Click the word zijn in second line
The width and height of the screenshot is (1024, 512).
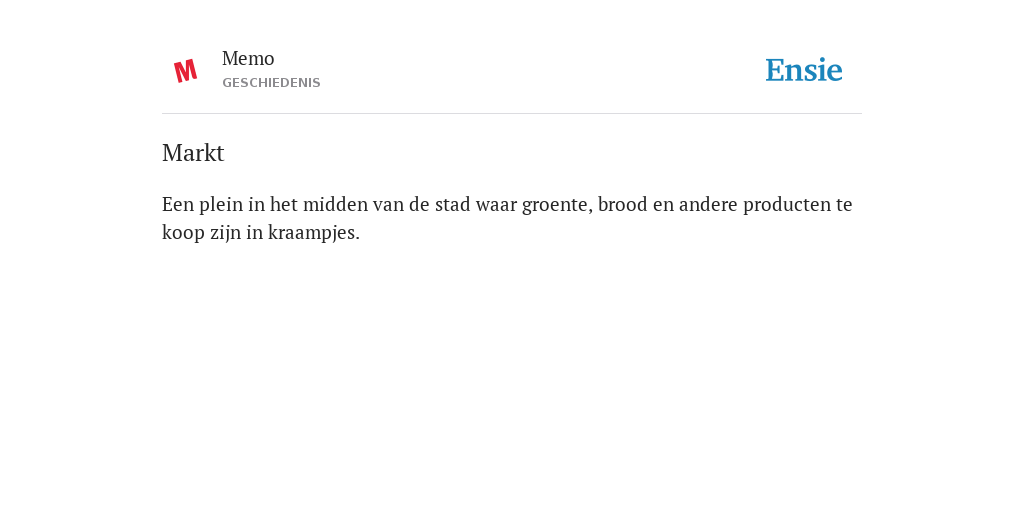click(225, 233)
